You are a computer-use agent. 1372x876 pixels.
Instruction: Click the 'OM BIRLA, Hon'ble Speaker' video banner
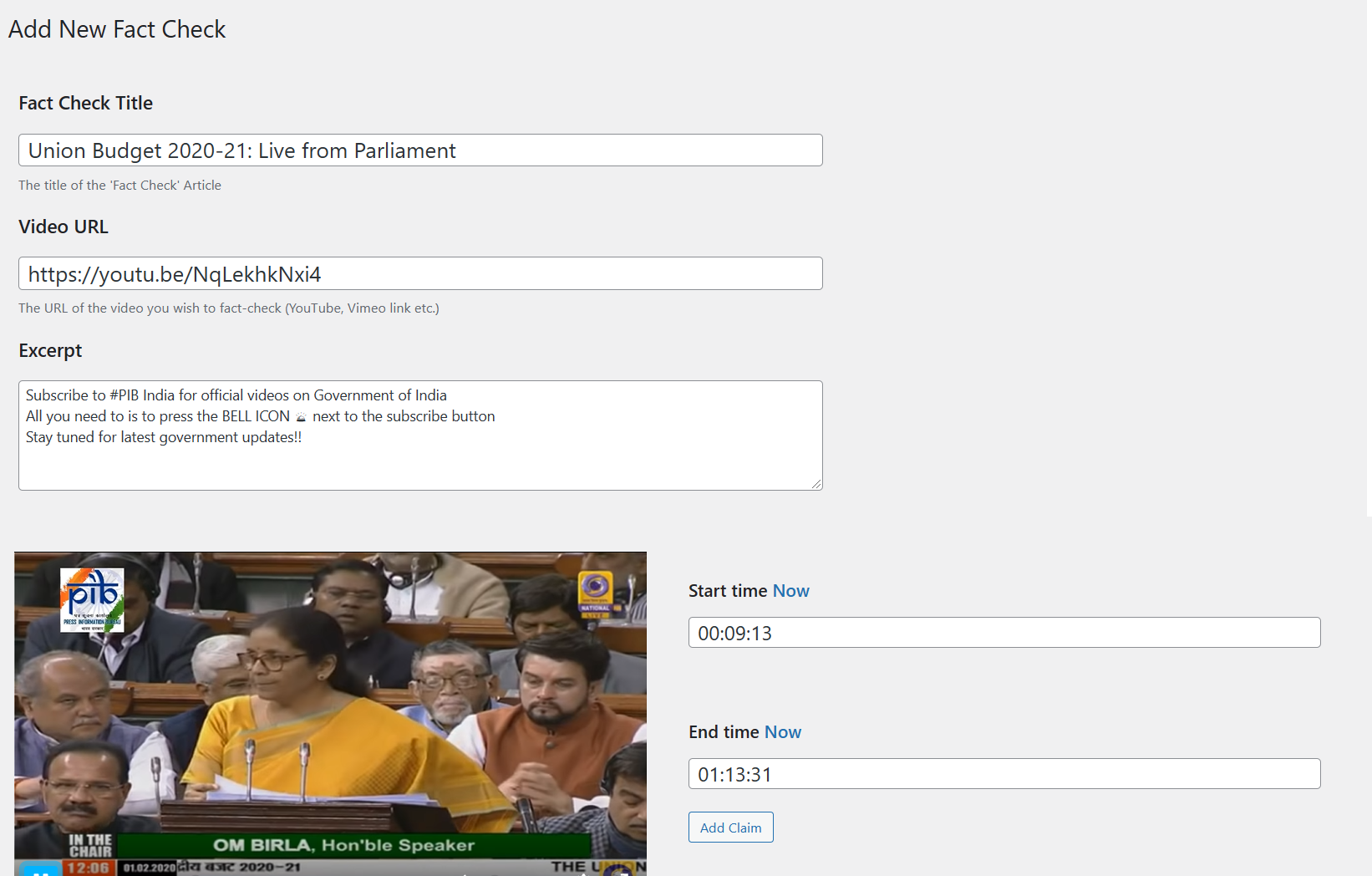[344, 845]
